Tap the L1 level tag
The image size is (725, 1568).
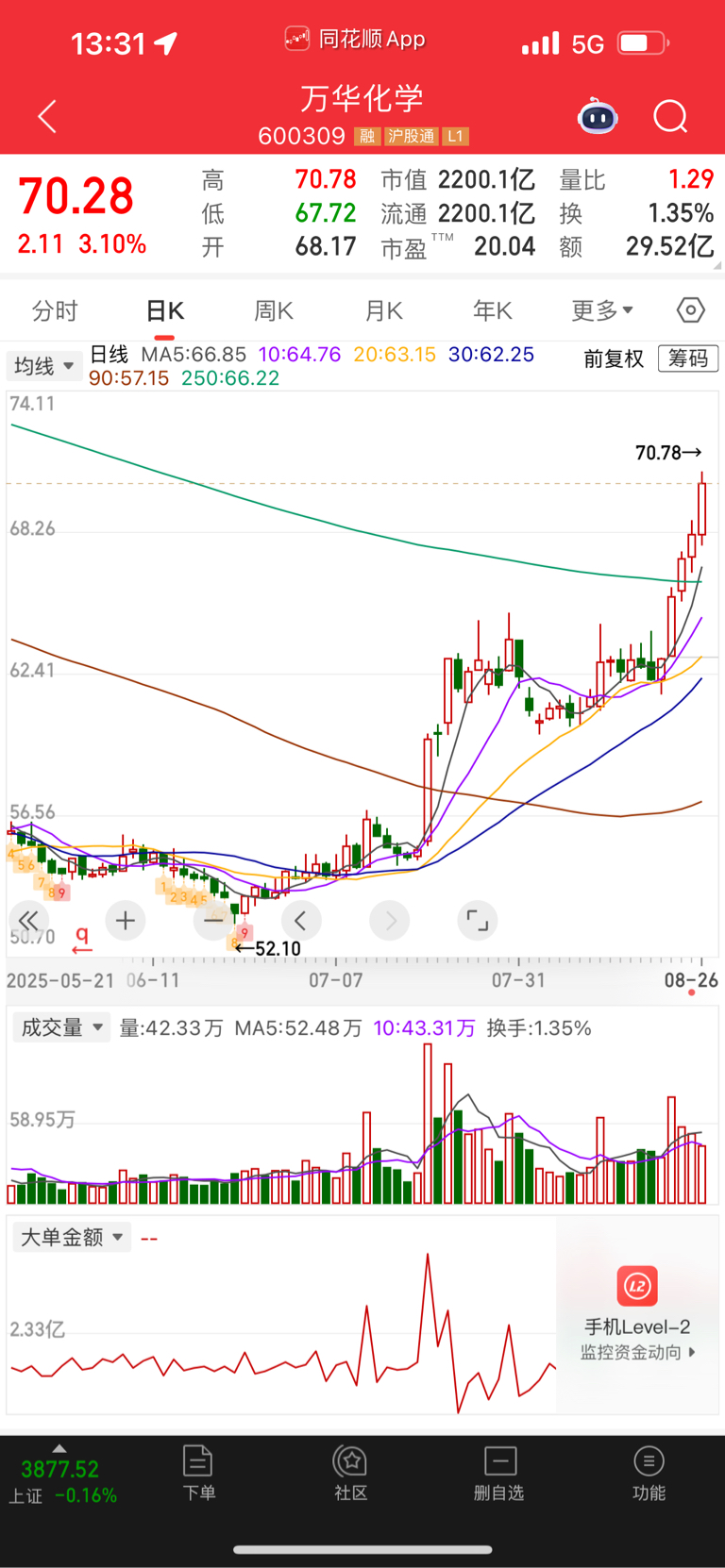[456, 137]
